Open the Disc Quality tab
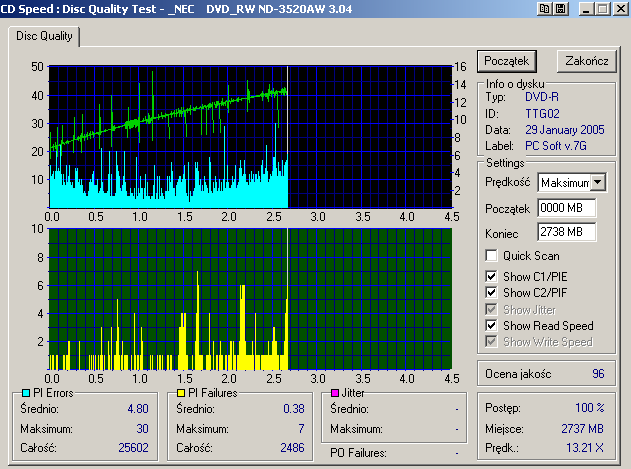The width and height of the screenshot is (631, 469). [44, 36]
